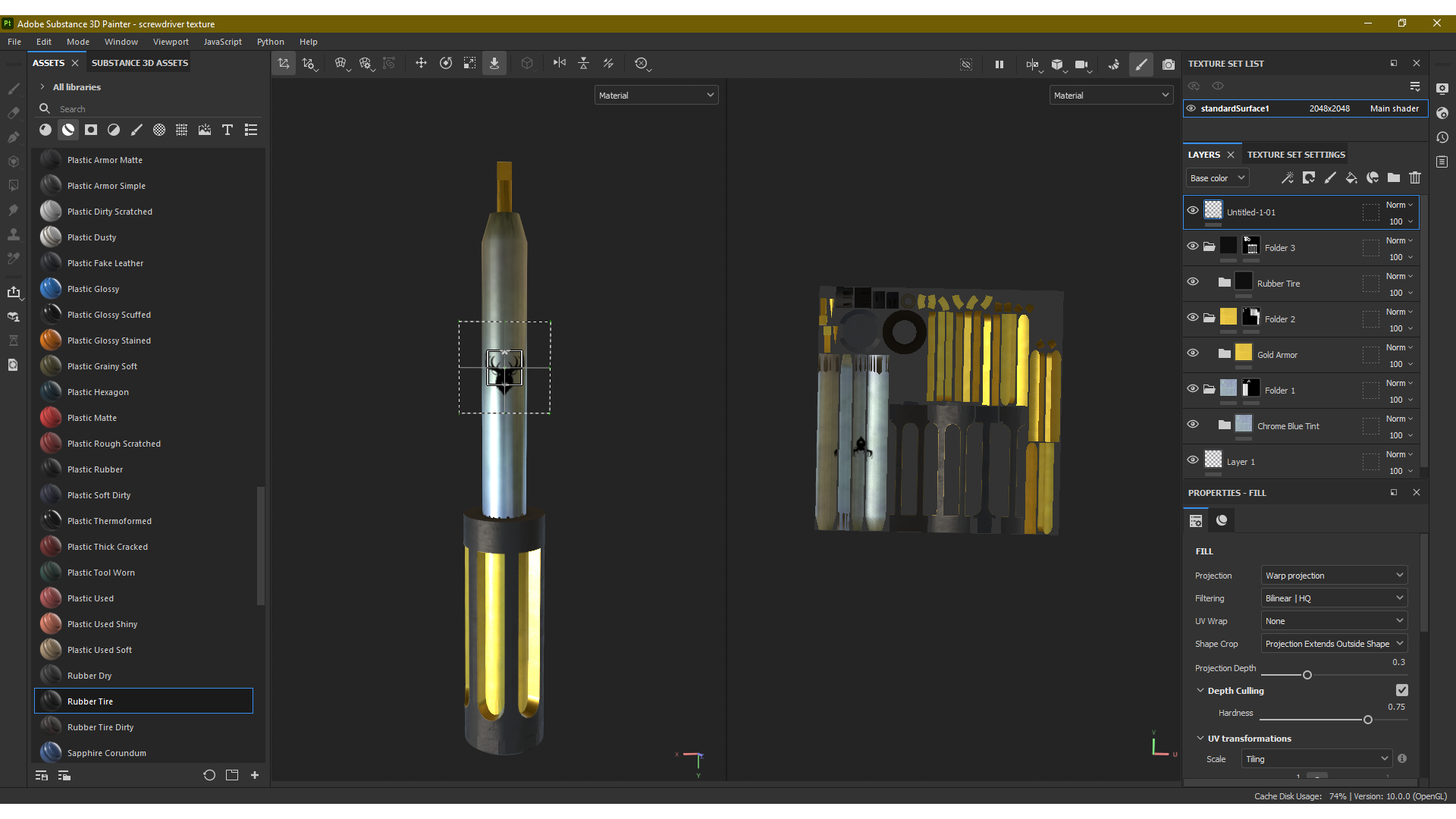Open the Viewport menu
Viewport: 1456px width, 819px height.
[x=171, y=42]
